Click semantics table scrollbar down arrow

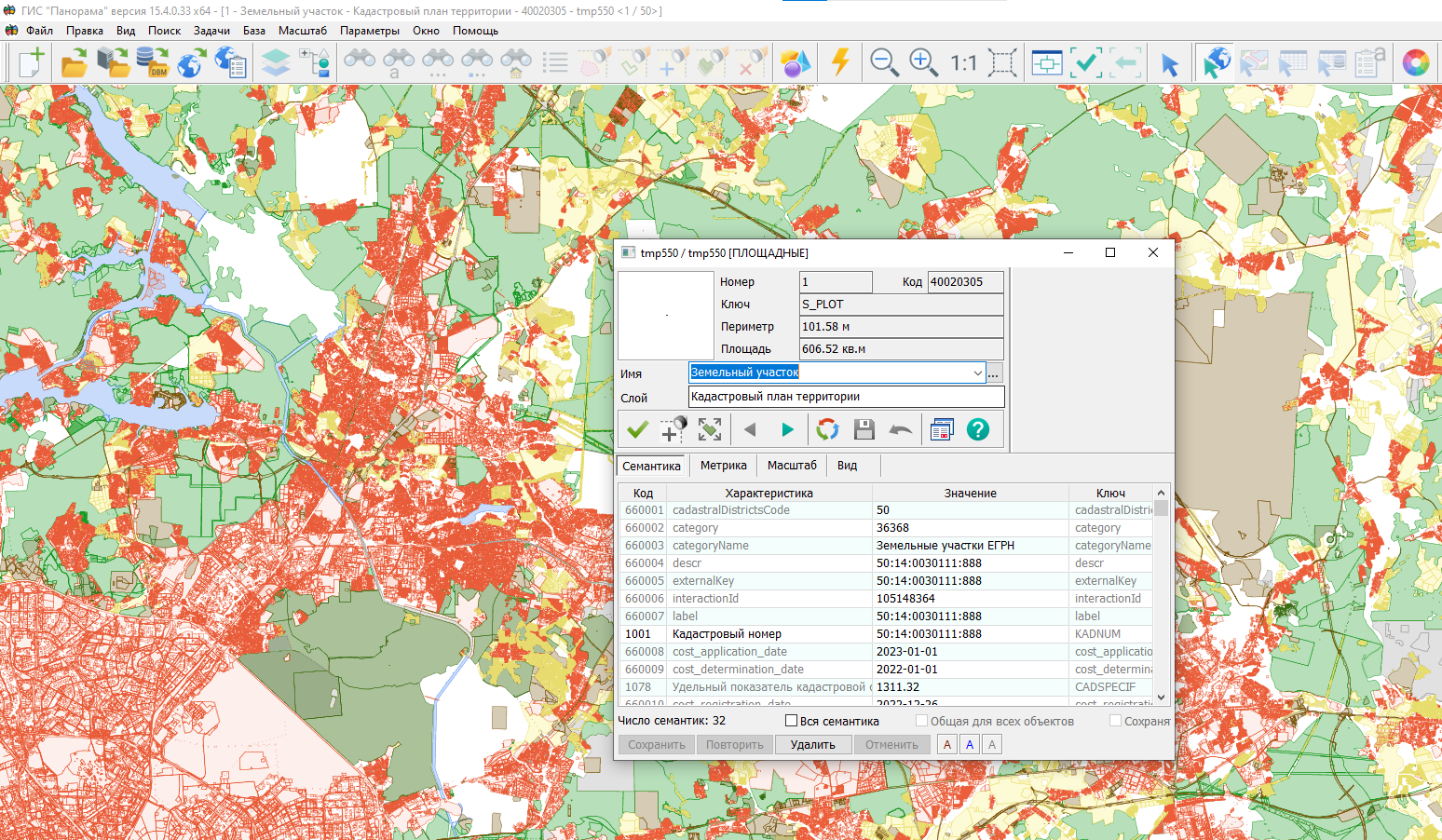1161,697
